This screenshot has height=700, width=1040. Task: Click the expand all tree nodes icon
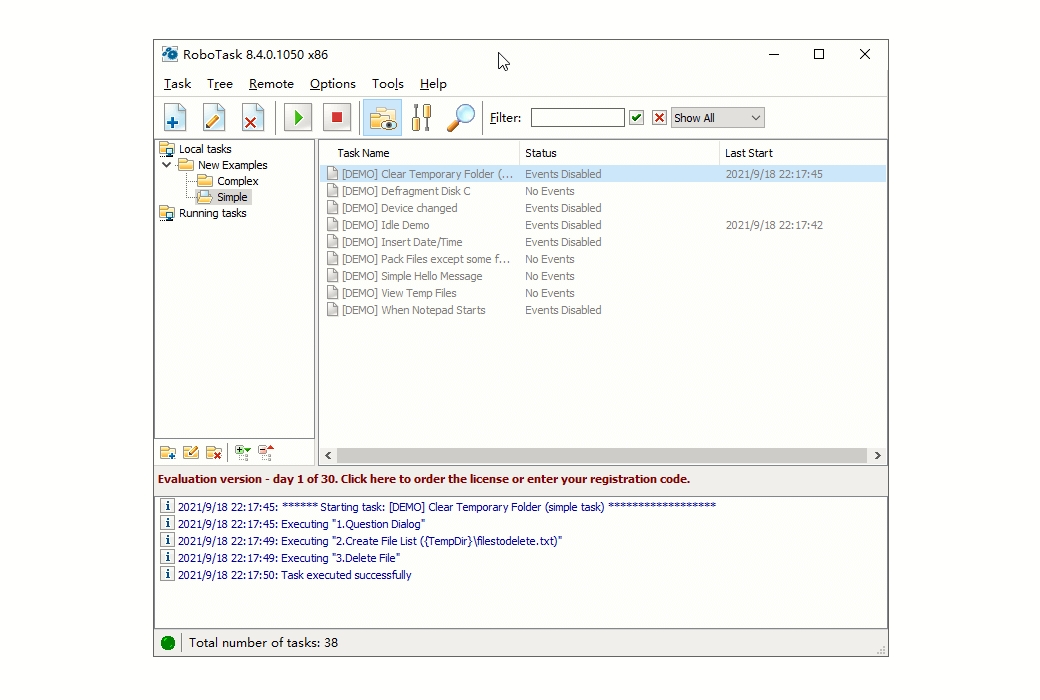click(x=243, y=453)
